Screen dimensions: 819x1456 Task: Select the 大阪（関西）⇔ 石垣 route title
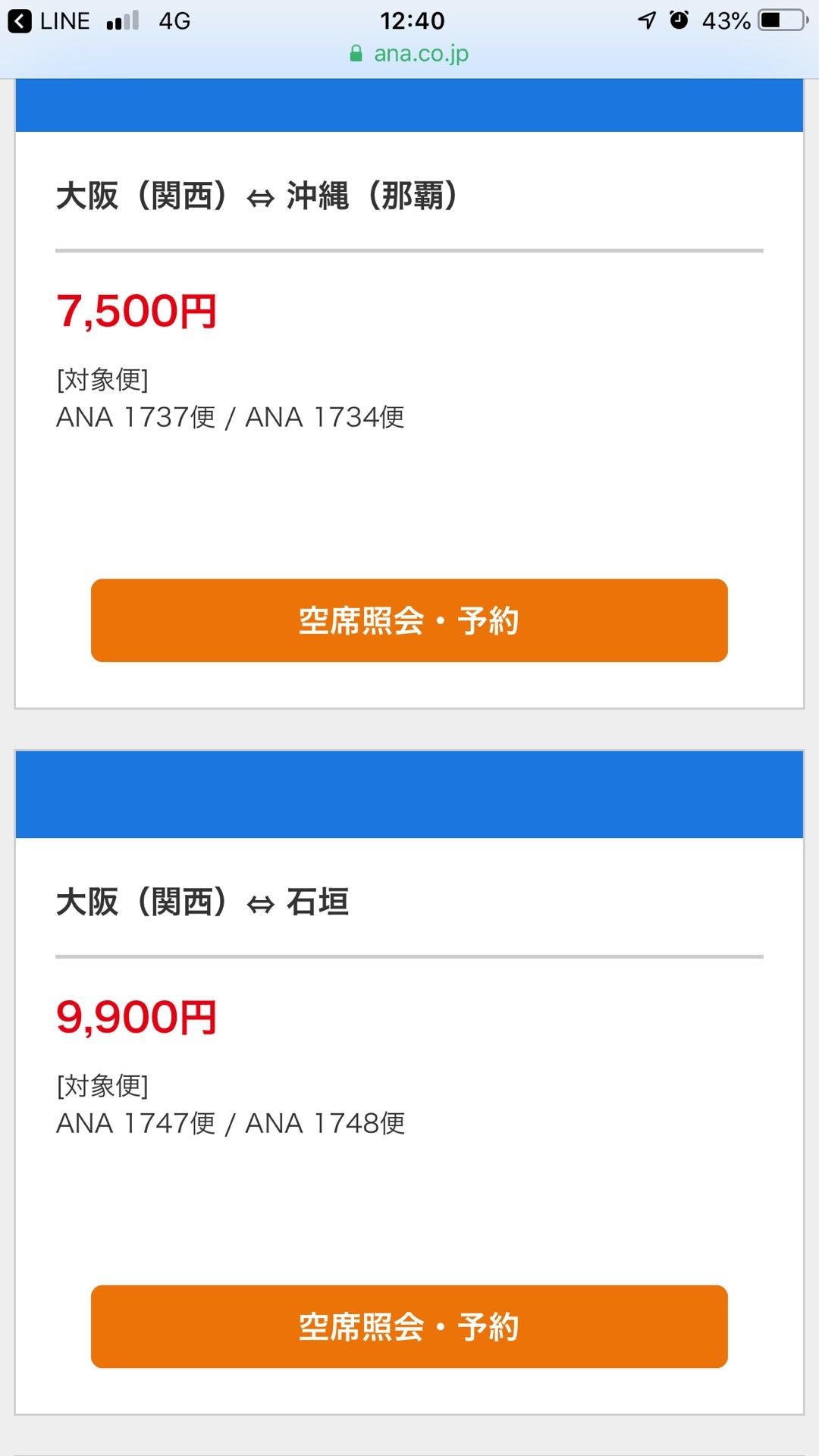[x=202, y=902]
